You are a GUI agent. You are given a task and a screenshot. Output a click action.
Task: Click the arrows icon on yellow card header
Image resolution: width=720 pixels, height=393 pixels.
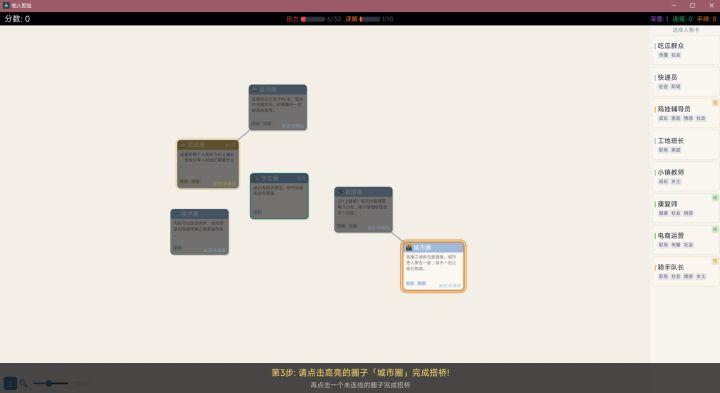click(231, 145)
